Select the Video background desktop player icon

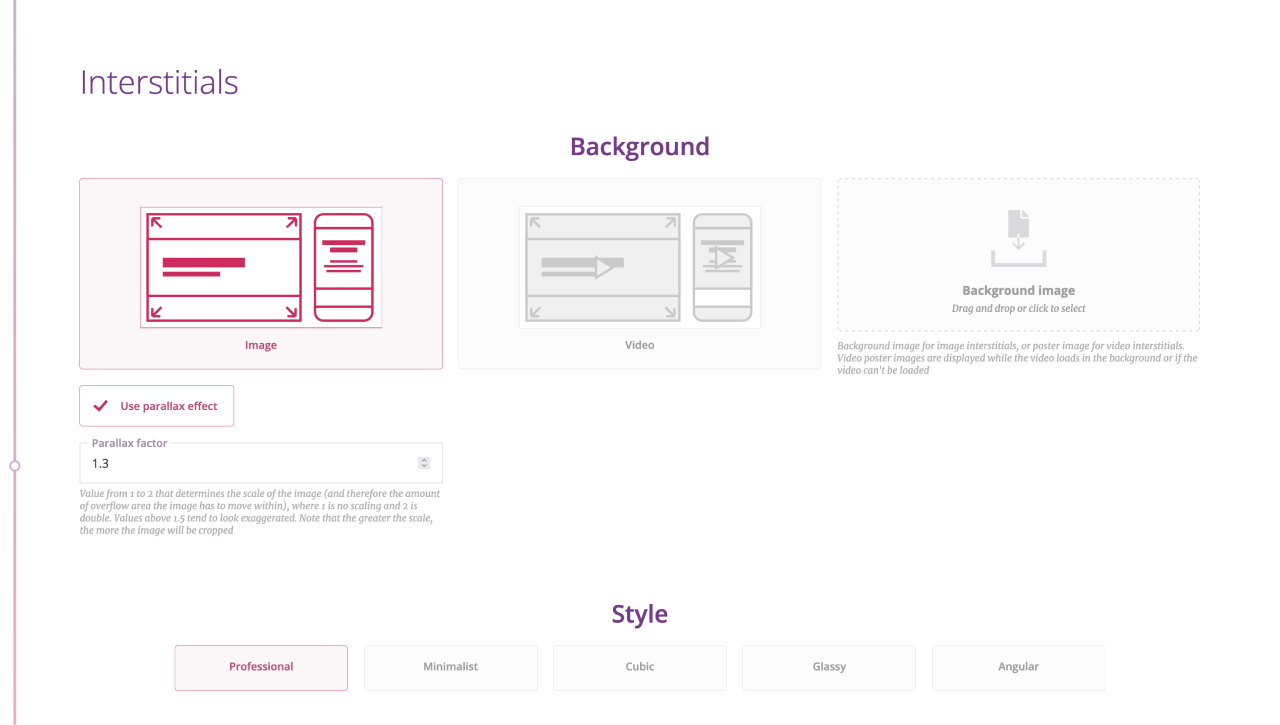coord(603,267)
